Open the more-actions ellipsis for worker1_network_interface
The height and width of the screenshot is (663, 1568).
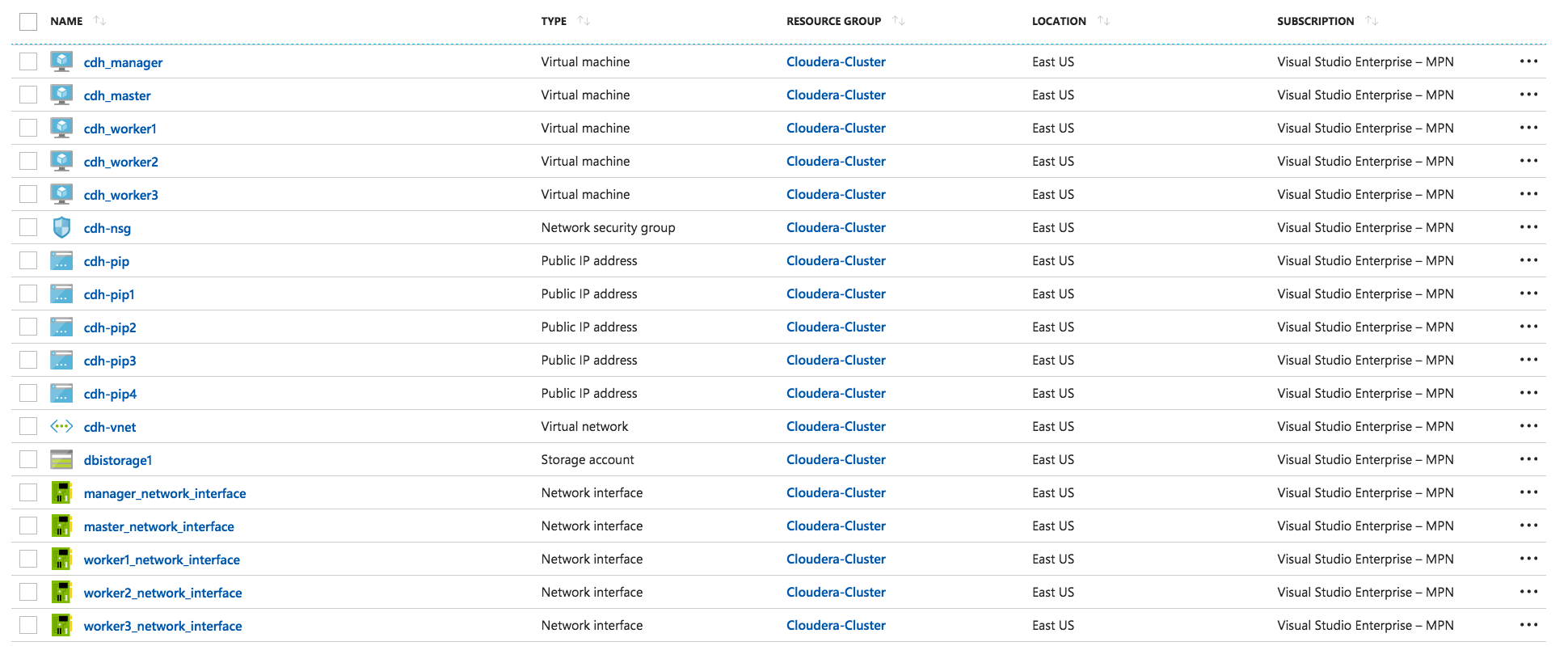[x=1528, y=559]
